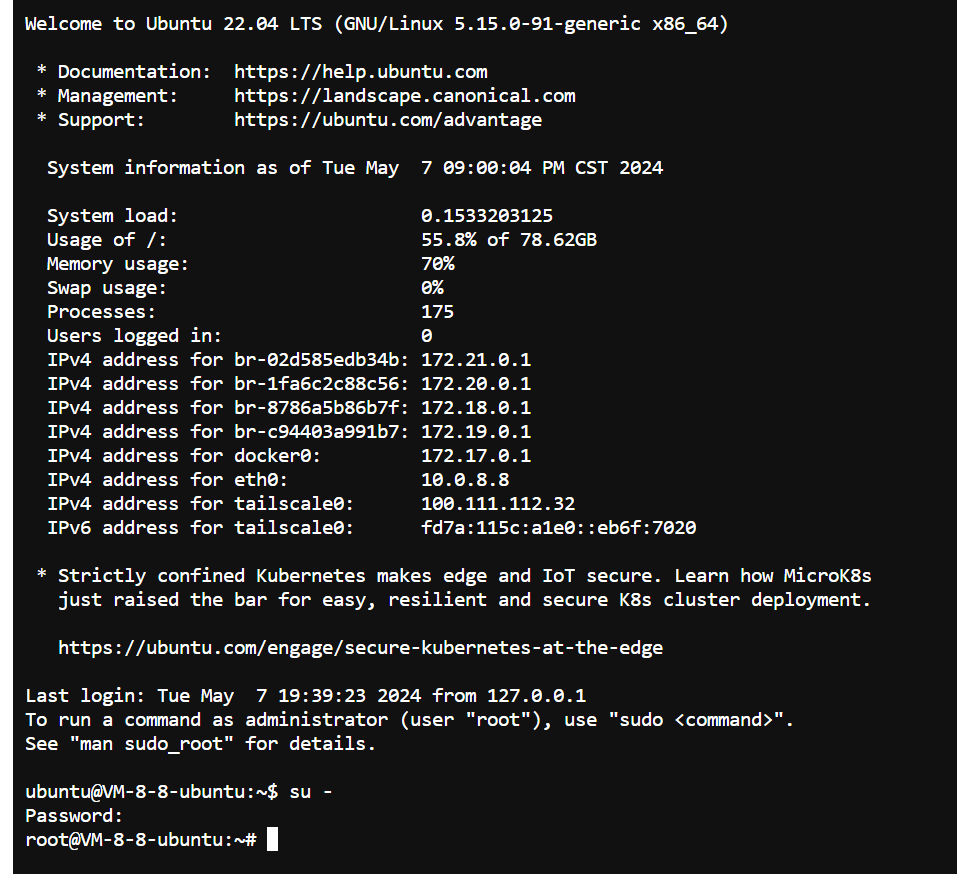Select the Processes count 175
957x874 pixels.
click(x=437, y=312)
